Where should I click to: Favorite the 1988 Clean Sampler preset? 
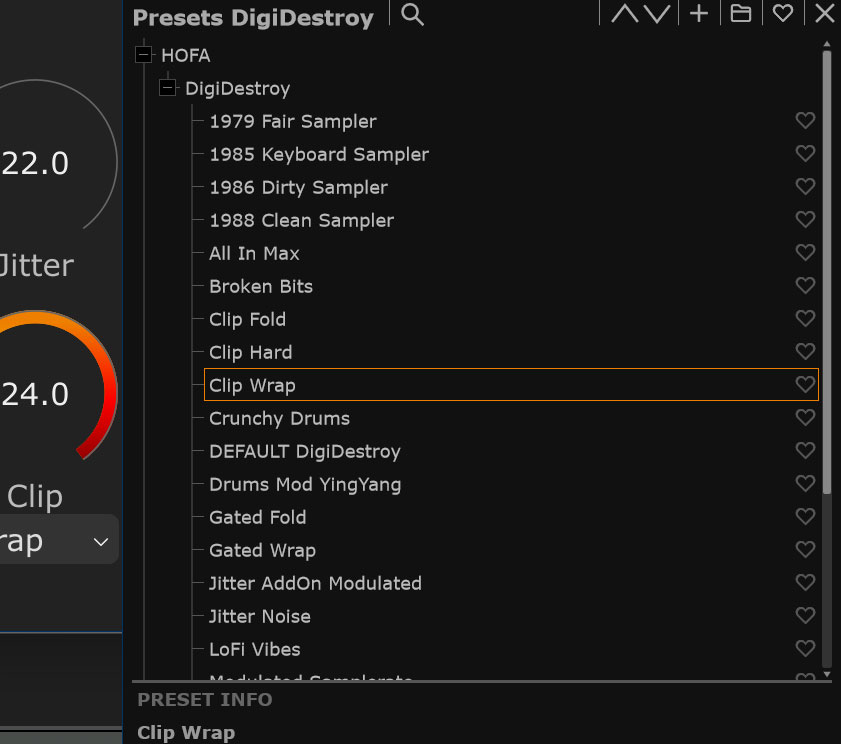point(805,219)
